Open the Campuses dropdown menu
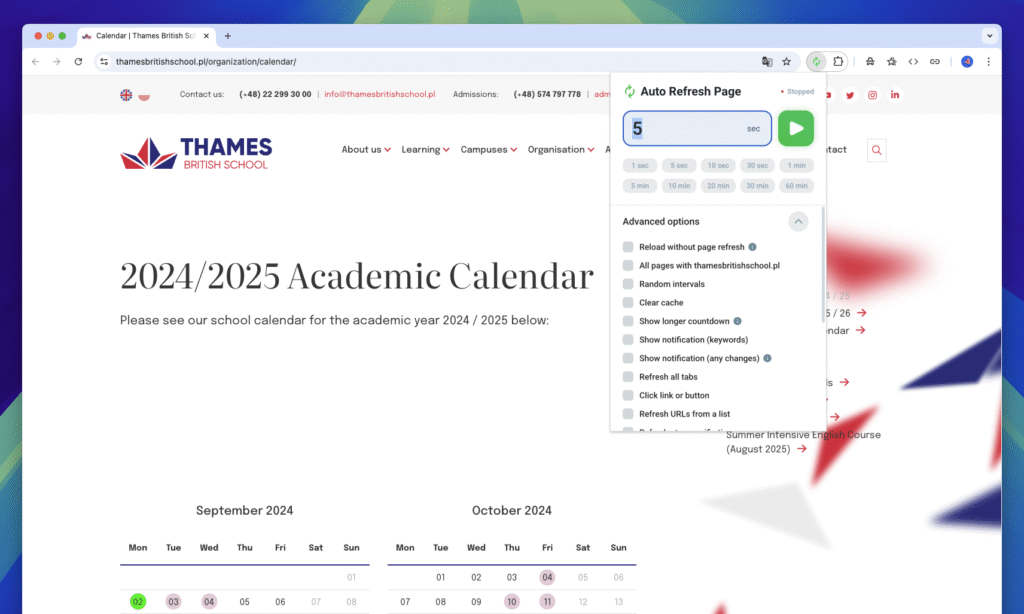 coord(488,150)
